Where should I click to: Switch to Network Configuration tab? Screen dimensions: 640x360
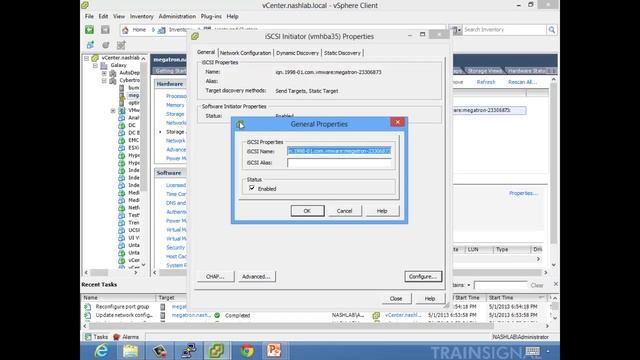point(245,53)
